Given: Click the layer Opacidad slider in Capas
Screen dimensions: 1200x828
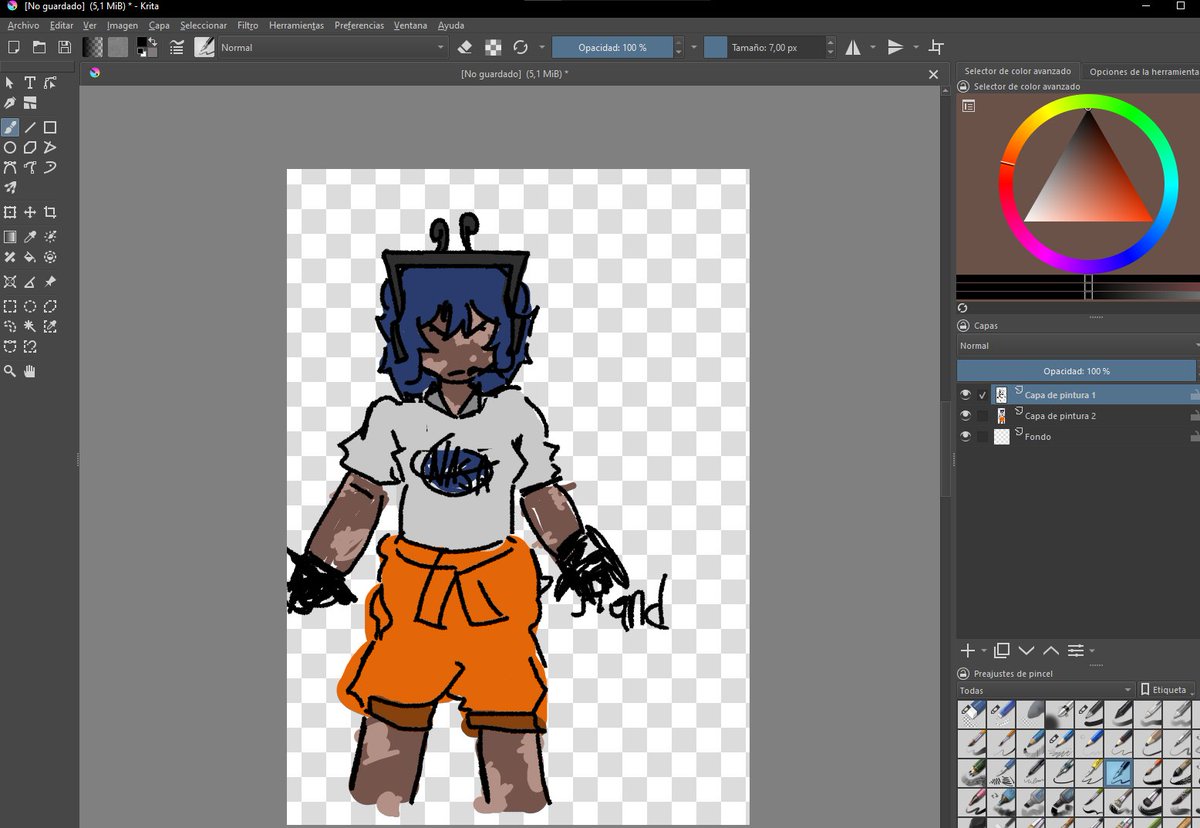Looking at the screenshot, I should coord(1076,371).
